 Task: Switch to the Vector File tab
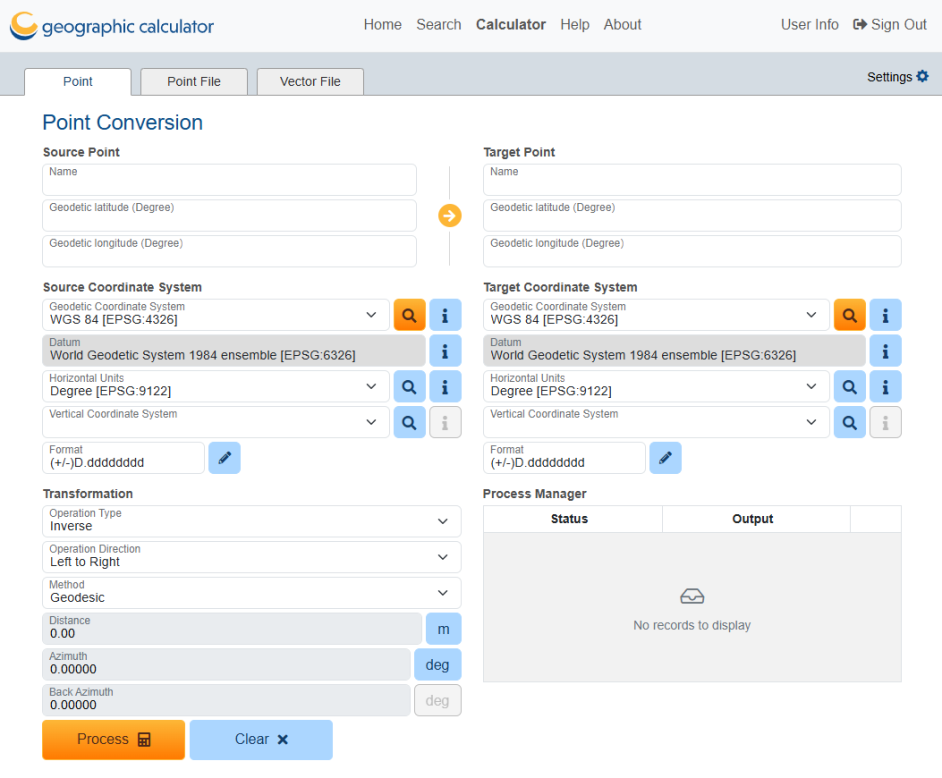tap(310, 82)
